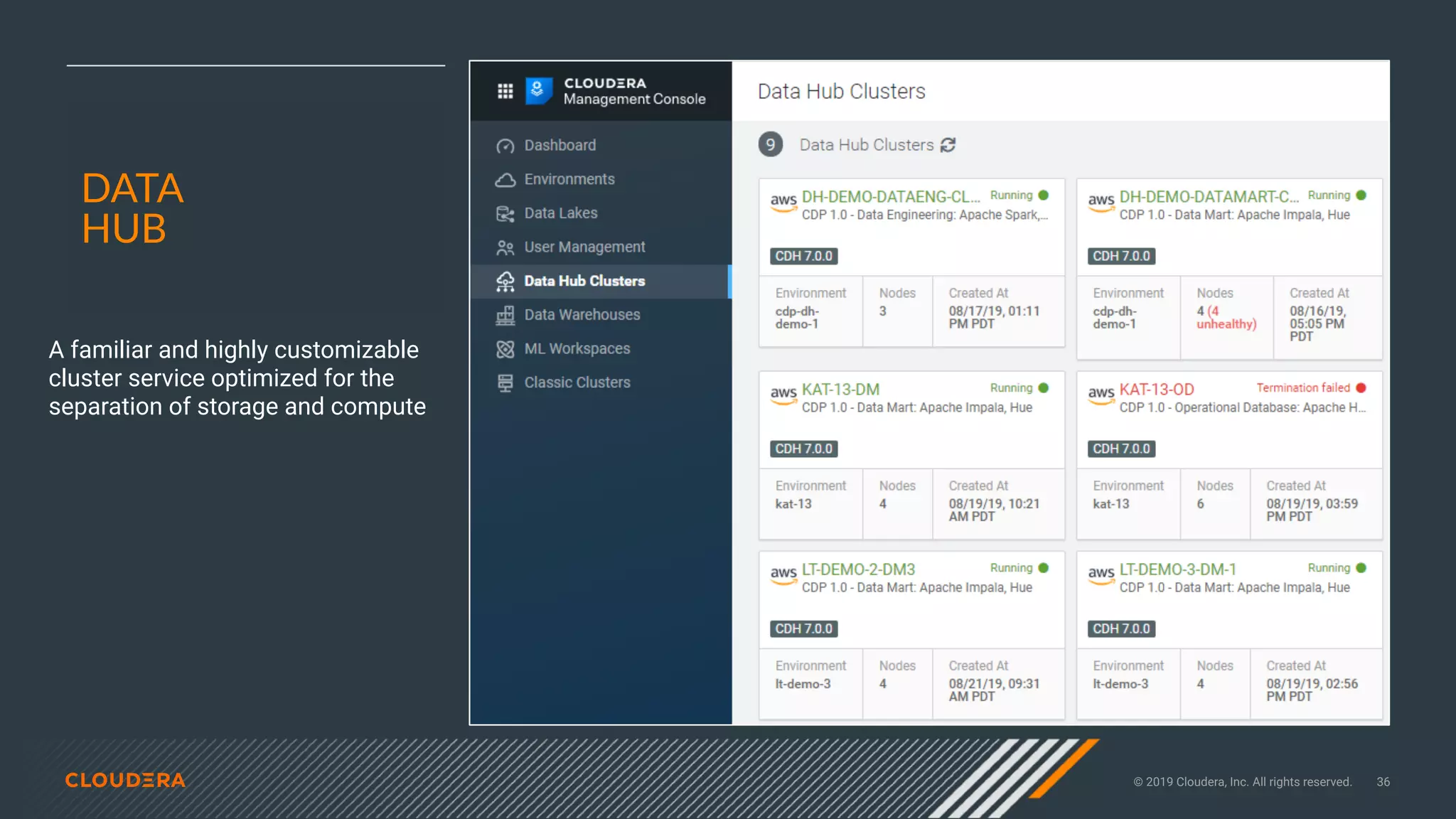The height and width of the screenshot is (819, 1456).
Task: Open the LT-DEMO-2-DM3 cluster
Action: (x=858, y=569)
